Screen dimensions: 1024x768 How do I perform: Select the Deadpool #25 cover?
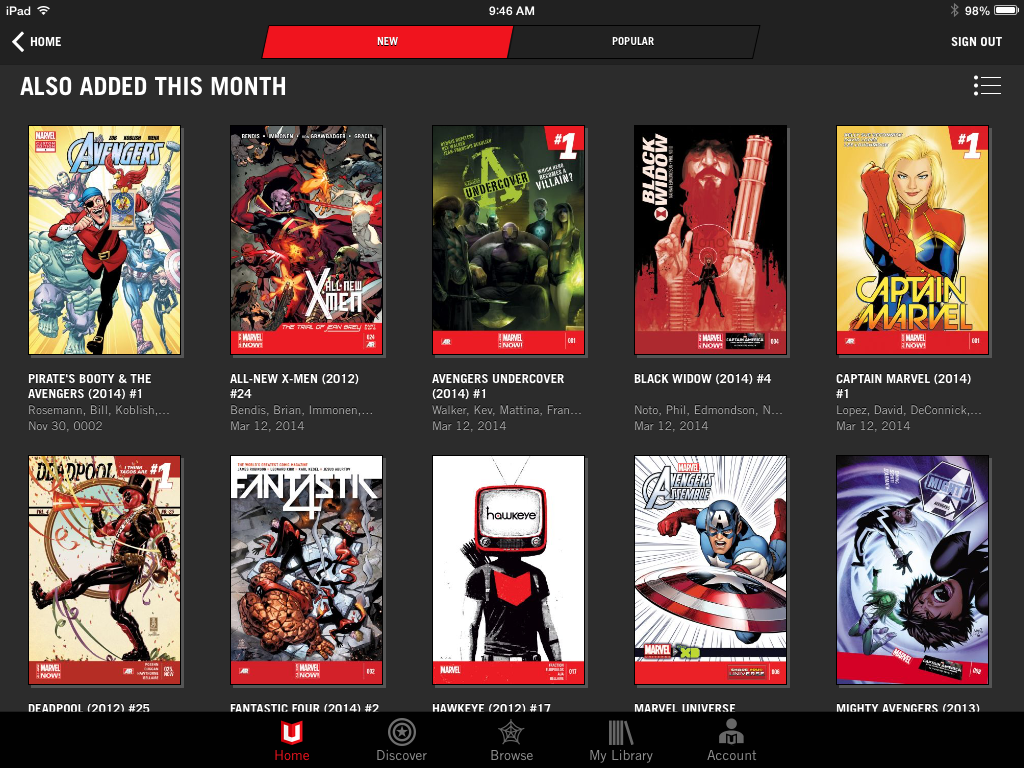tap(105, 570)
